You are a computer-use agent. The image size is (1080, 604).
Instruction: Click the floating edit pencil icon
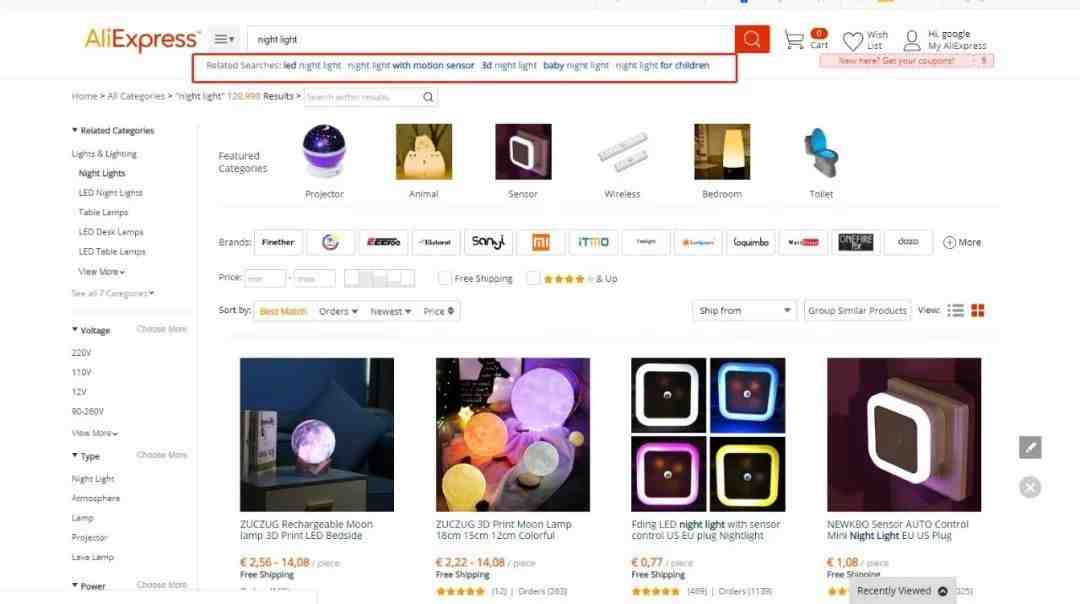click(1030, 447)
